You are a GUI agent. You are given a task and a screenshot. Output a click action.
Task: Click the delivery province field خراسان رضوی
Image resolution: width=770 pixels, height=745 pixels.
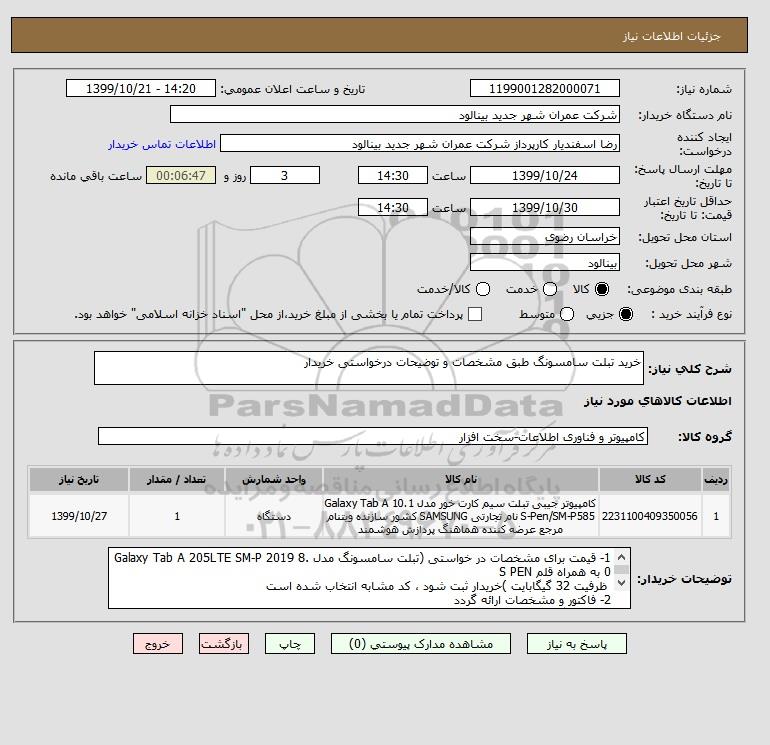(x=545, y=237)
